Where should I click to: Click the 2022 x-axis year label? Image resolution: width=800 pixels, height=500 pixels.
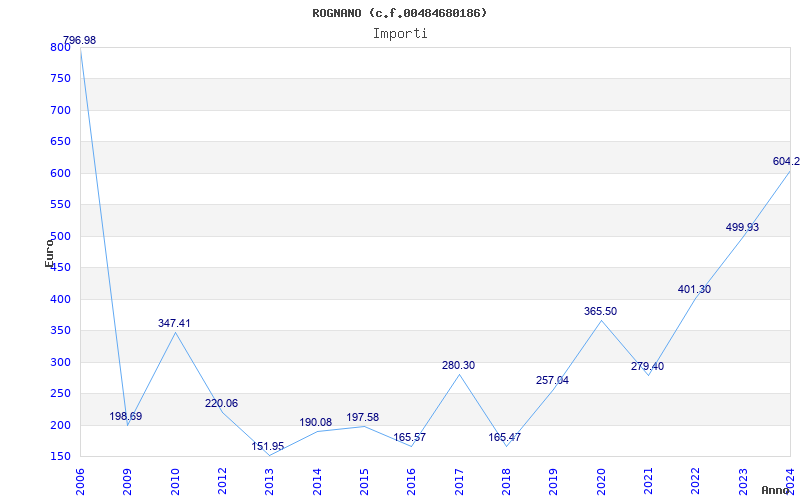(x=695, y=482)
